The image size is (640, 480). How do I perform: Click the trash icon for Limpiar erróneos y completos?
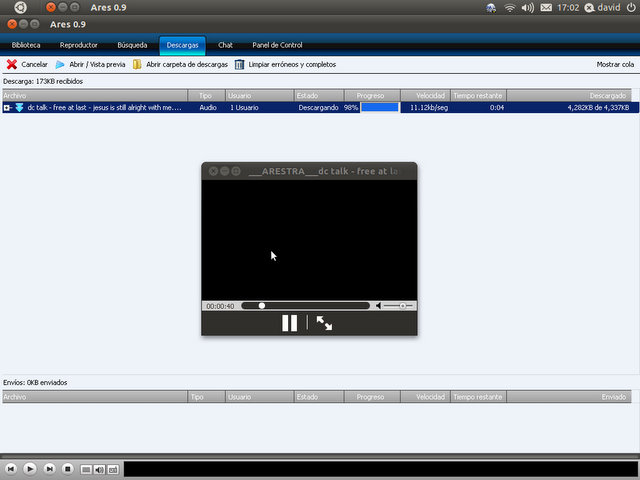tap(240, 64)
